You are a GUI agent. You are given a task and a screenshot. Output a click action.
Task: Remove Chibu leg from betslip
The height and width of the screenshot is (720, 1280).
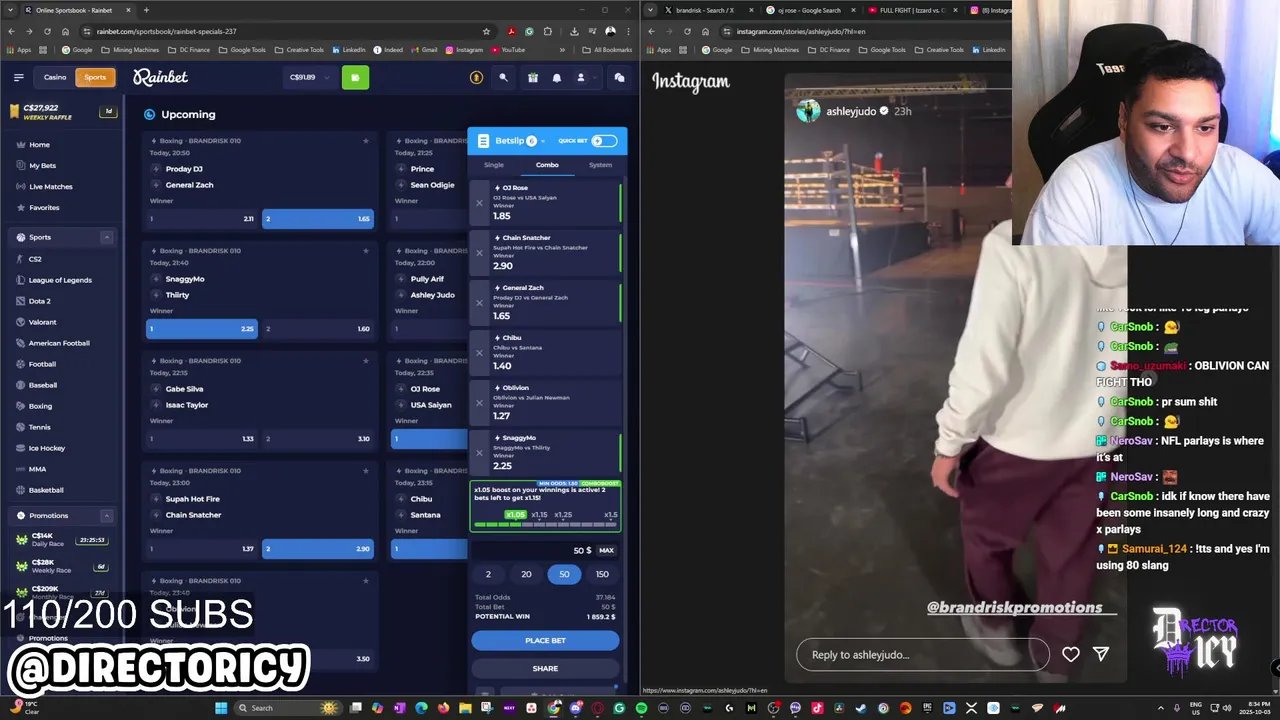click(479, 353)
